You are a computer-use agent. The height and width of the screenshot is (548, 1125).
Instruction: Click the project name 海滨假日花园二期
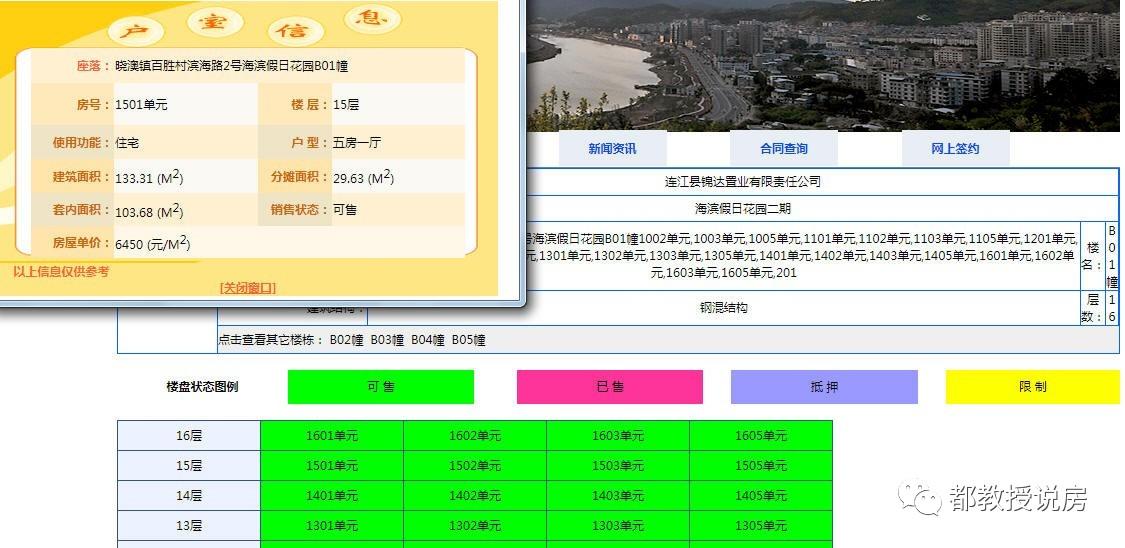point(743,209)
